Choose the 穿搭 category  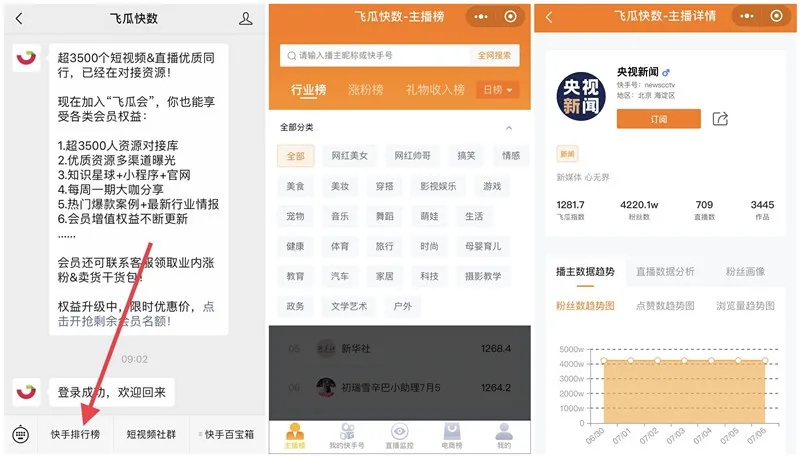point(385,186)
